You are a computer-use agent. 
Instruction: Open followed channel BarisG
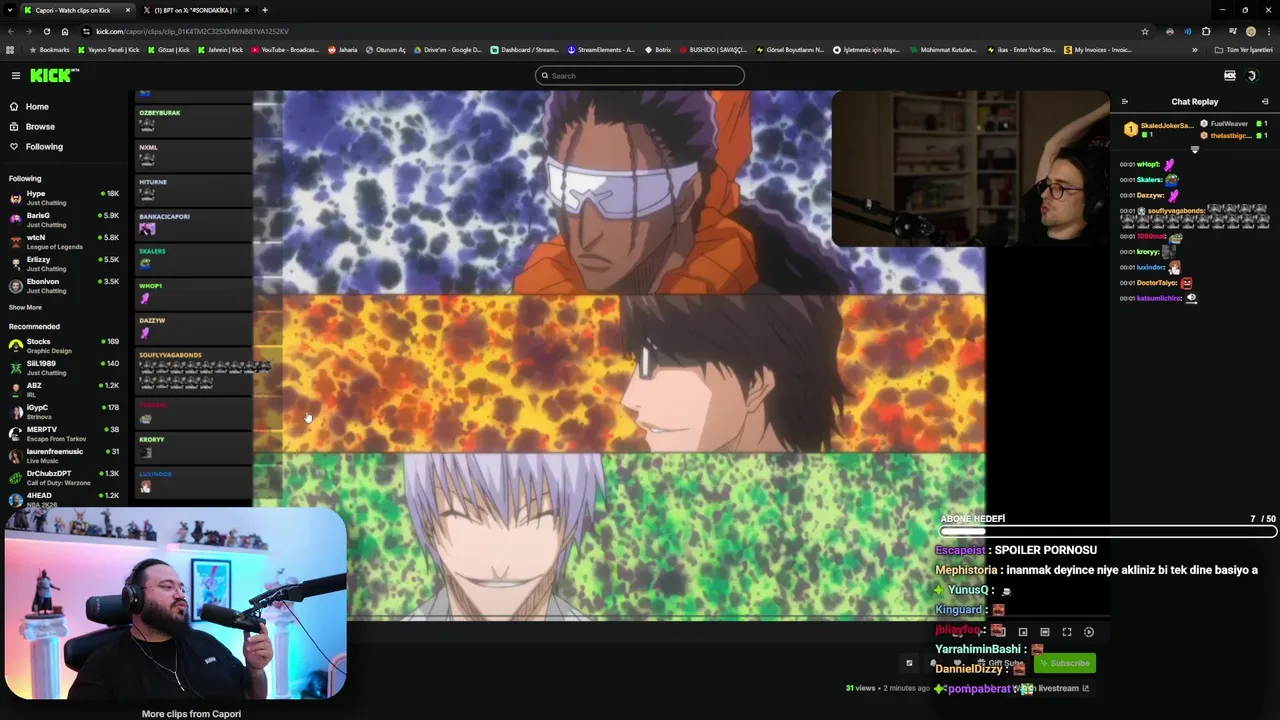(63, 220)
